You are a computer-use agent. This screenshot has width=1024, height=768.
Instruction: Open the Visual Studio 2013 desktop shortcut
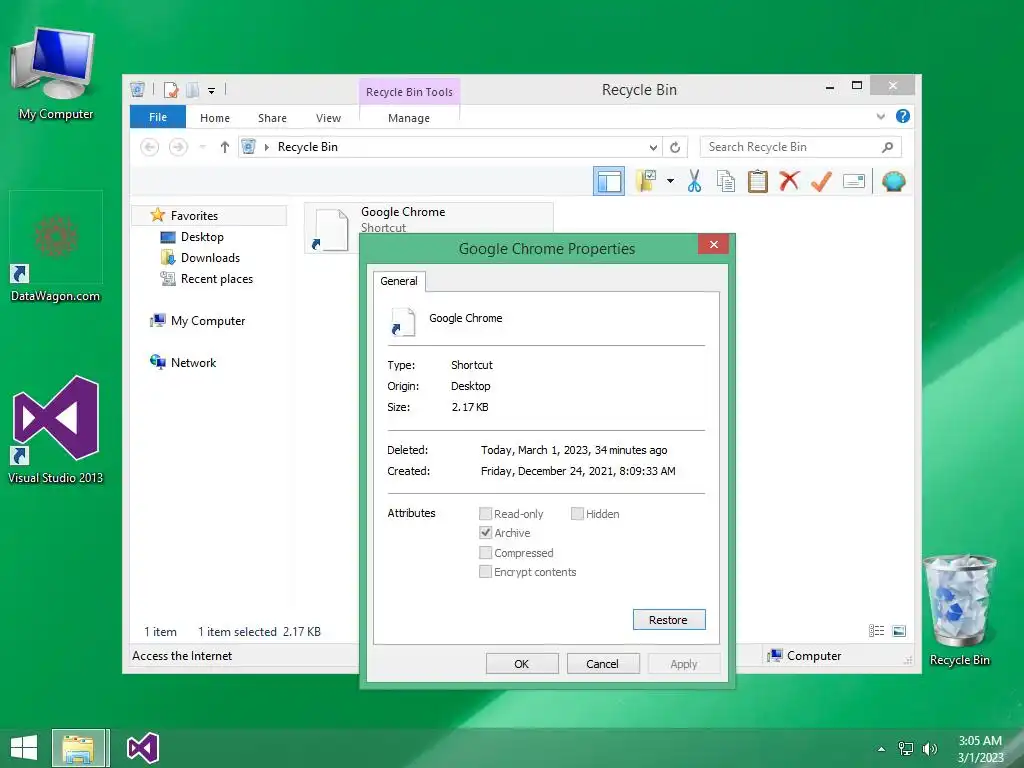56,429
